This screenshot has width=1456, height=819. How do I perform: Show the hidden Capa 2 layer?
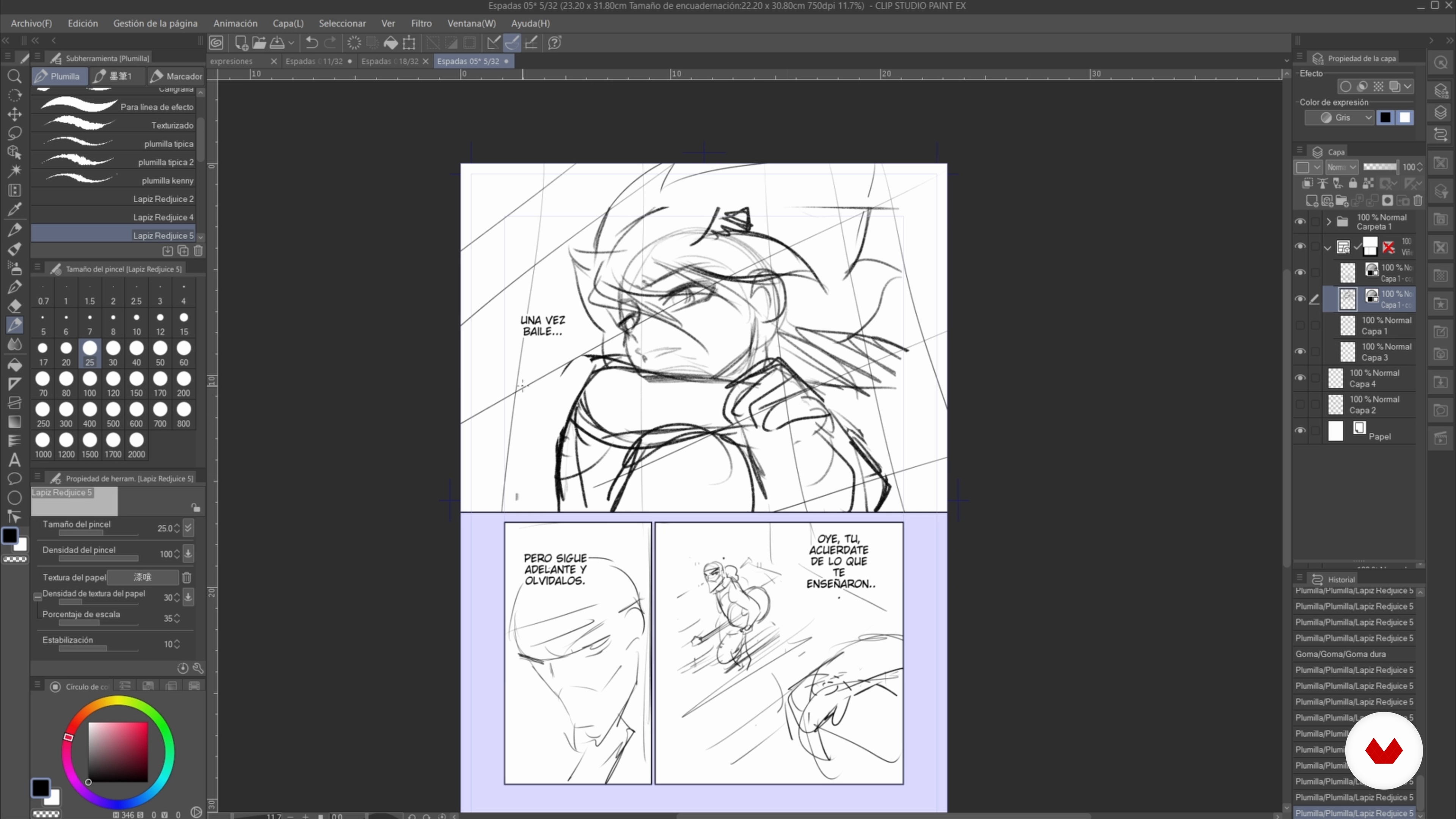[x=1300, y=405]
